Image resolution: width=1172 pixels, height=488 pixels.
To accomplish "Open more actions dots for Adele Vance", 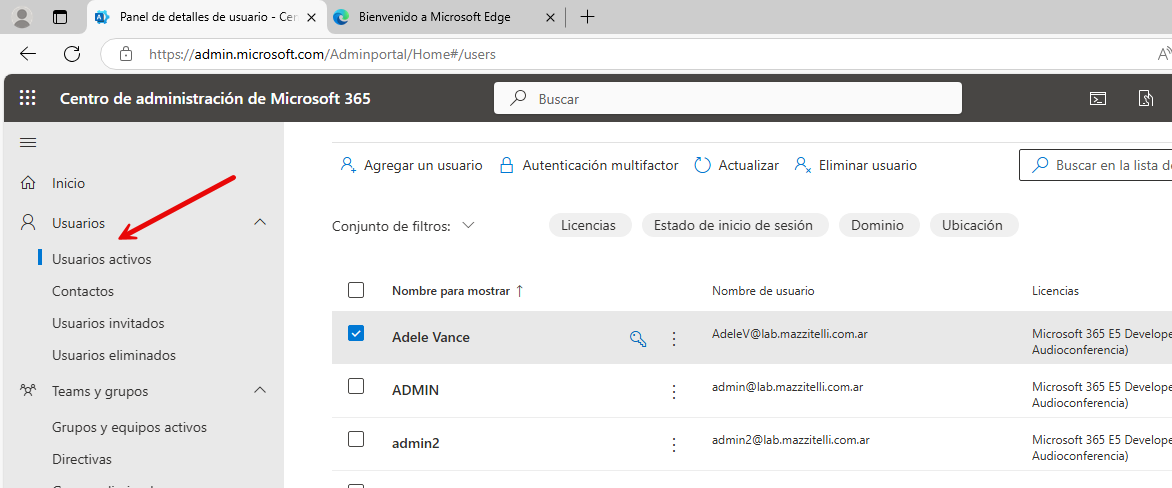I will pyautogui.click(x=673, y=339).
